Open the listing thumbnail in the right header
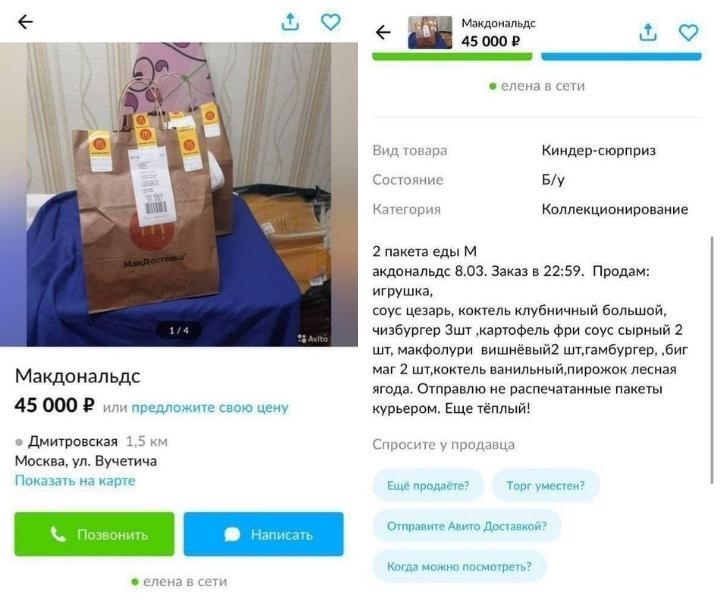The height and width of the screenshot is (600, 720). point(430,32)
